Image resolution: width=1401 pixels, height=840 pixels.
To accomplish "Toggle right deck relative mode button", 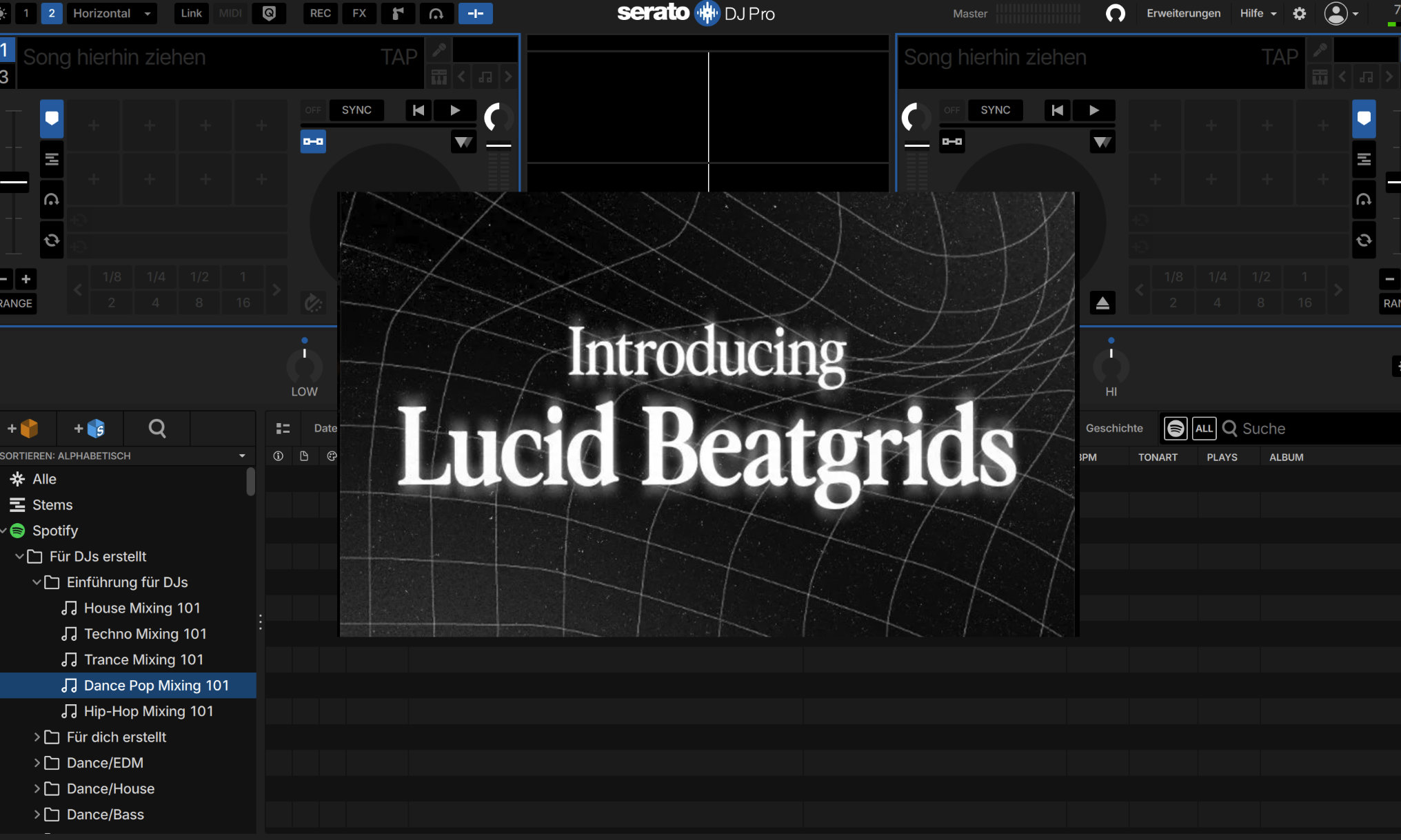I will [952, 141].
